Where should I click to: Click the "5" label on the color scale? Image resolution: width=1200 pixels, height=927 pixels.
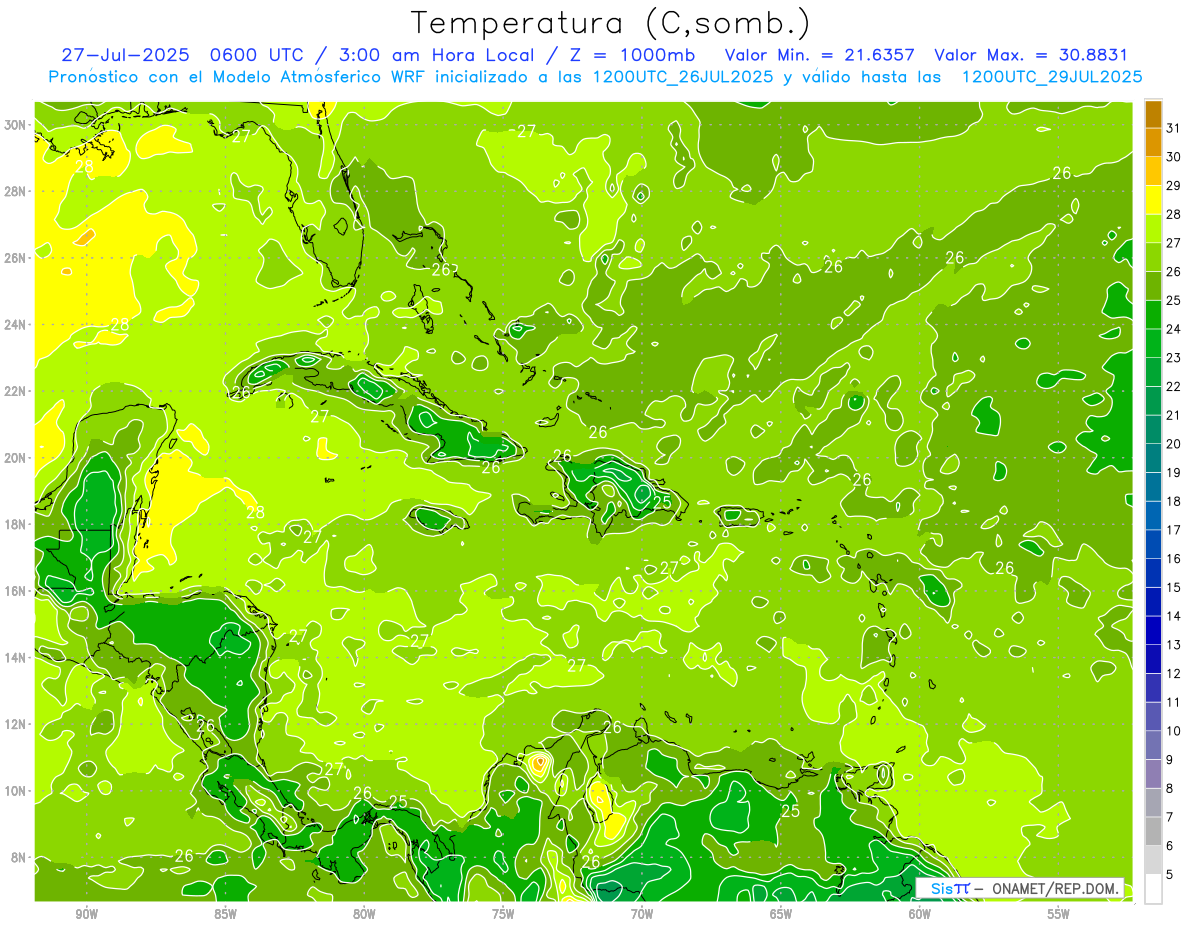1171,874
